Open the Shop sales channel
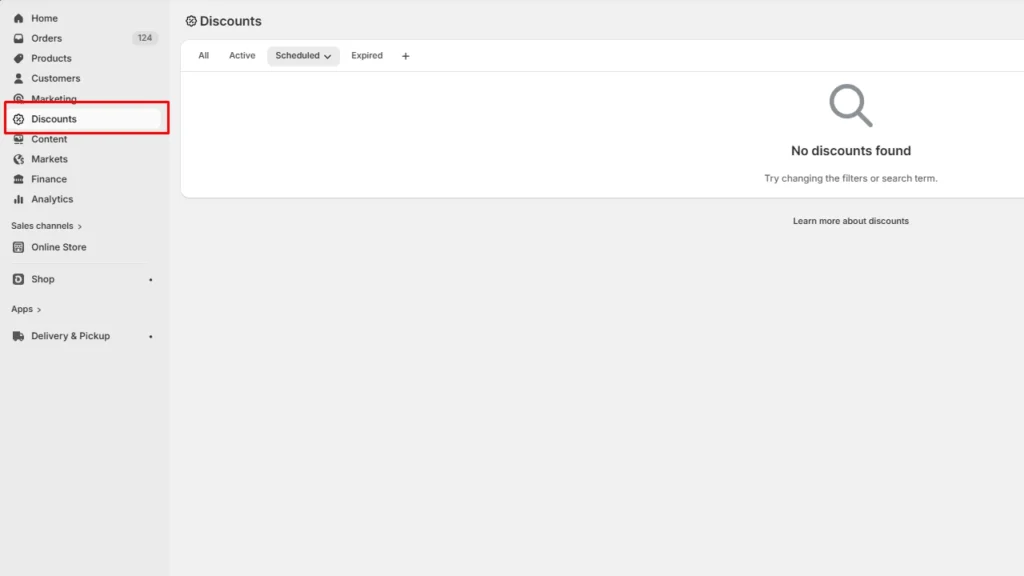 click(43, 279)
